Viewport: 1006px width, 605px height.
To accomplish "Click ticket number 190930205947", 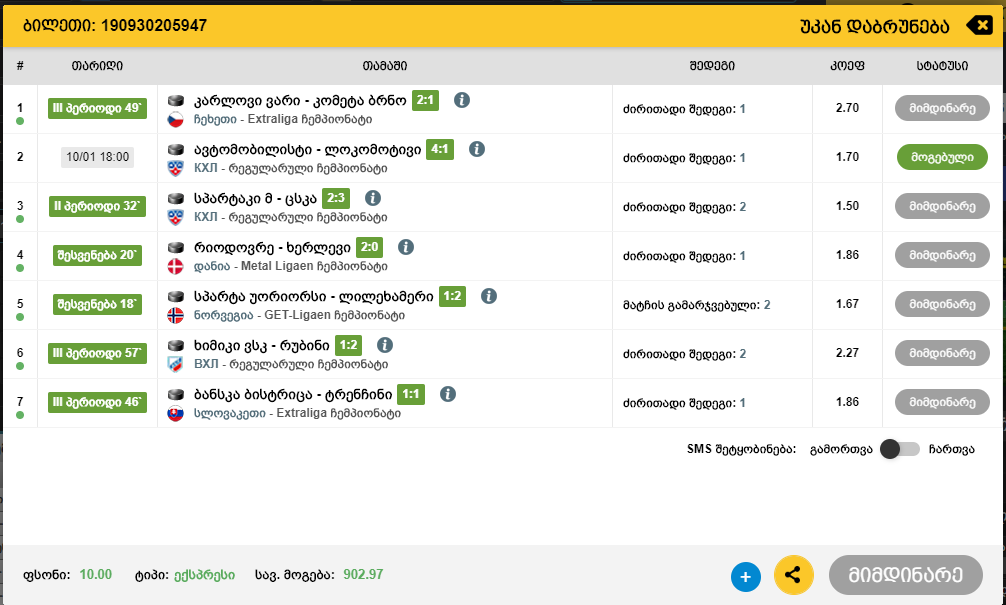I will click(154, 26).
